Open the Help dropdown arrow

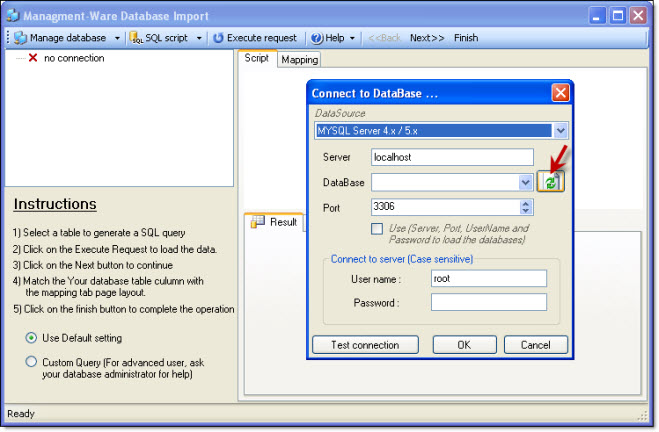click(352, 38)
